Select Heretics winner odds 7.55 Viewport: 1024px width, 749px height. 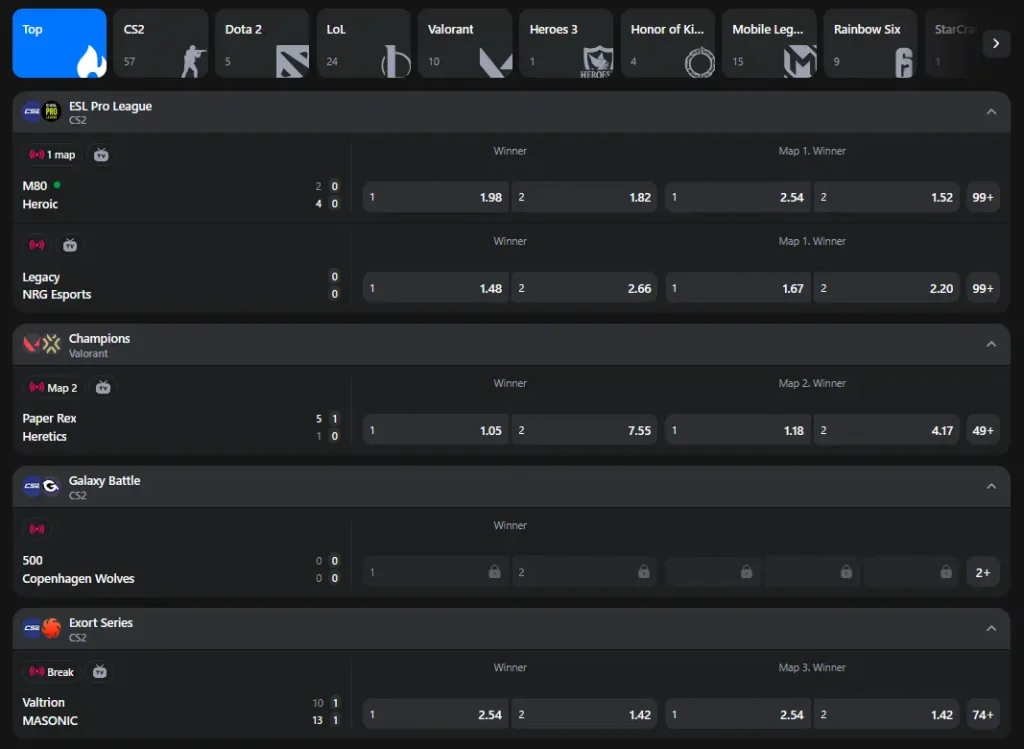(x=584, y=431)
